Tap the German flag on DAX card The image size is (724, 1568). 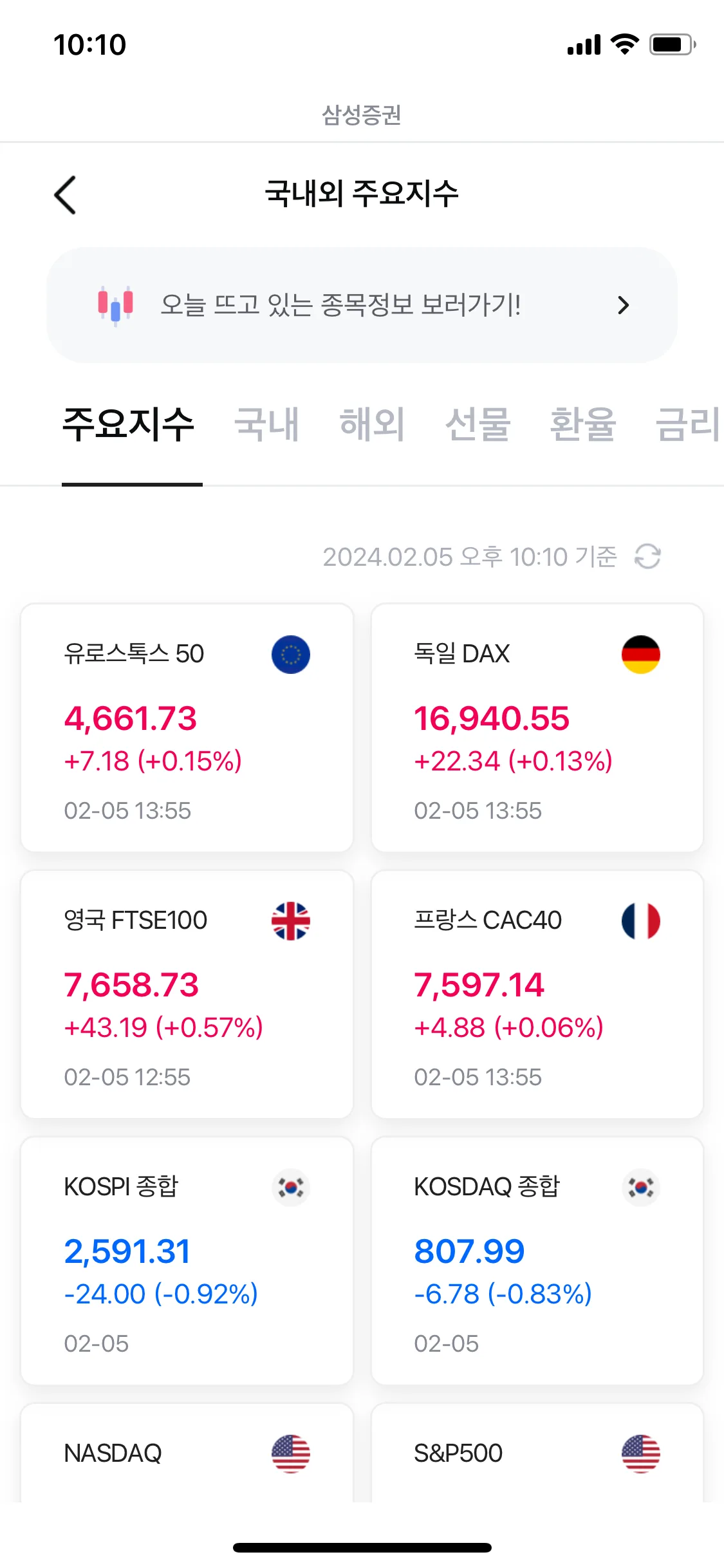[x=641, y=655]
